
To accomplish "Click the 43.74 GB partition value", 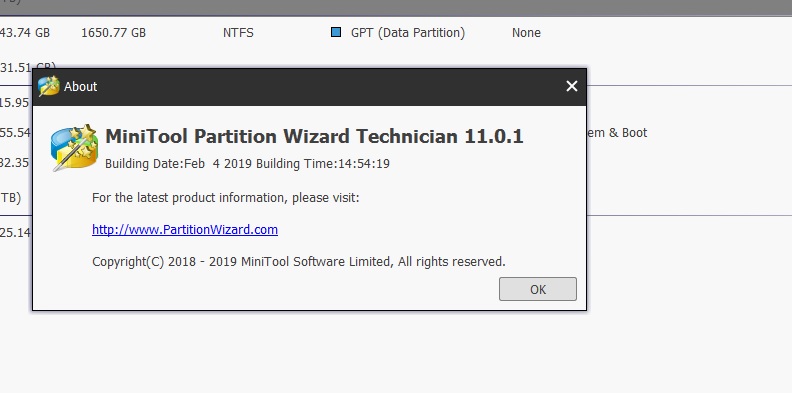I will coord(25,33).
